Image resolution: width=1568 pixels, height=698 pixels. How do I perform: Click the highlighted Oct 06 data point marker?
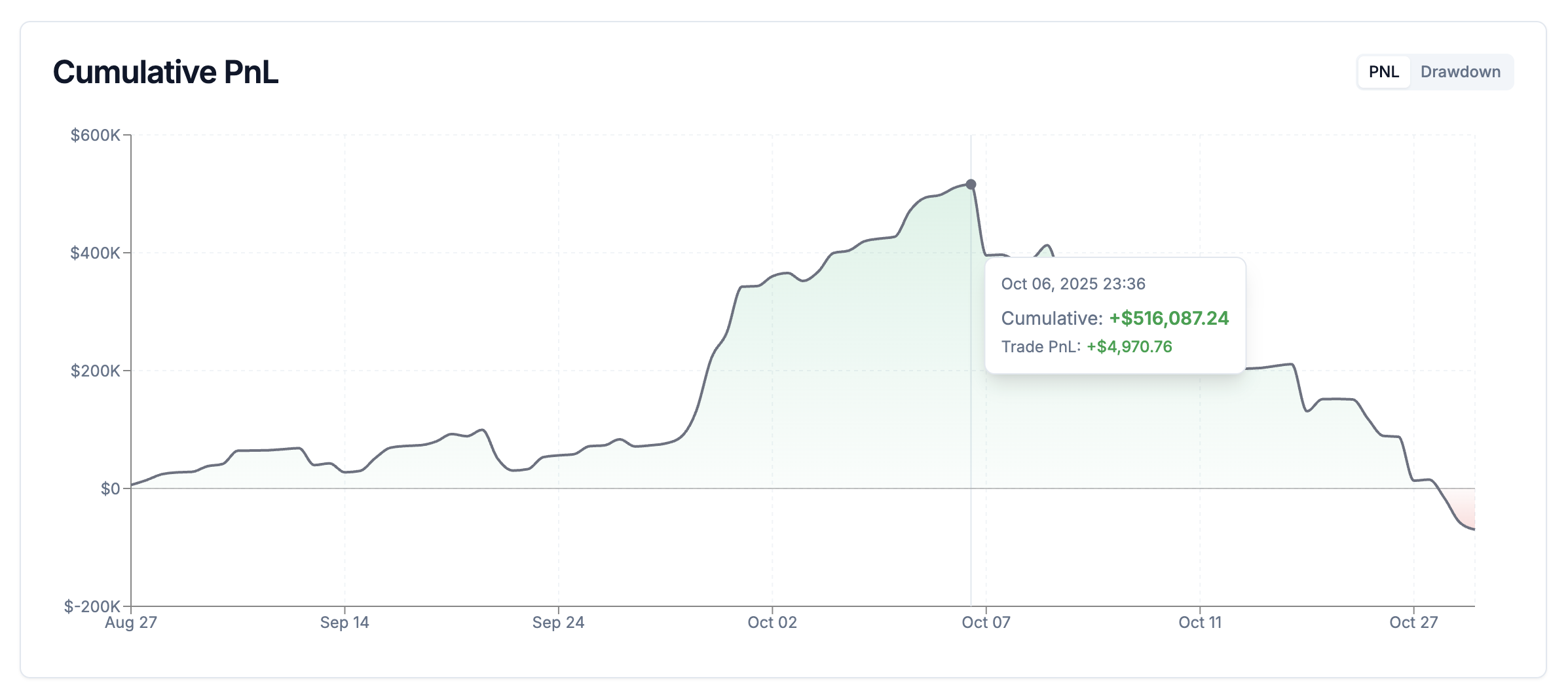[971, 185]
